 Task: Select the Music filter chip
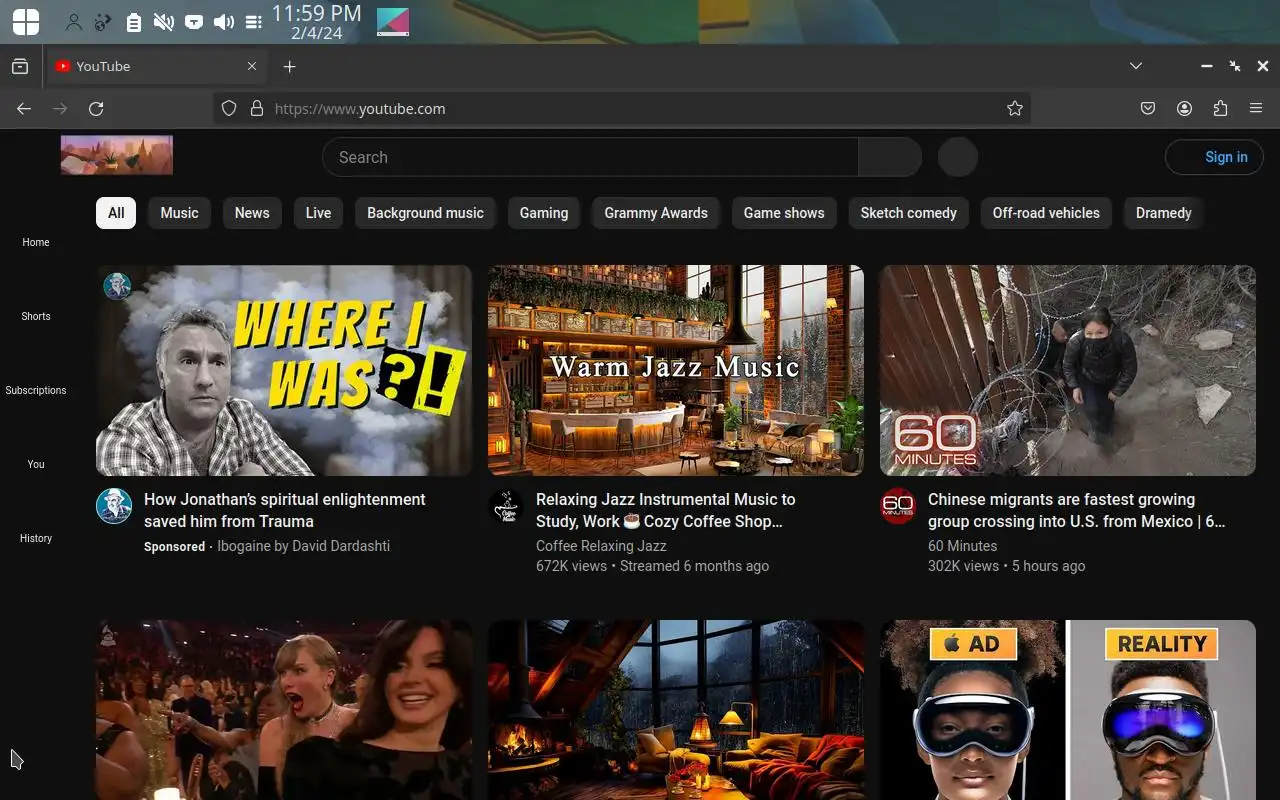[179, 213]
